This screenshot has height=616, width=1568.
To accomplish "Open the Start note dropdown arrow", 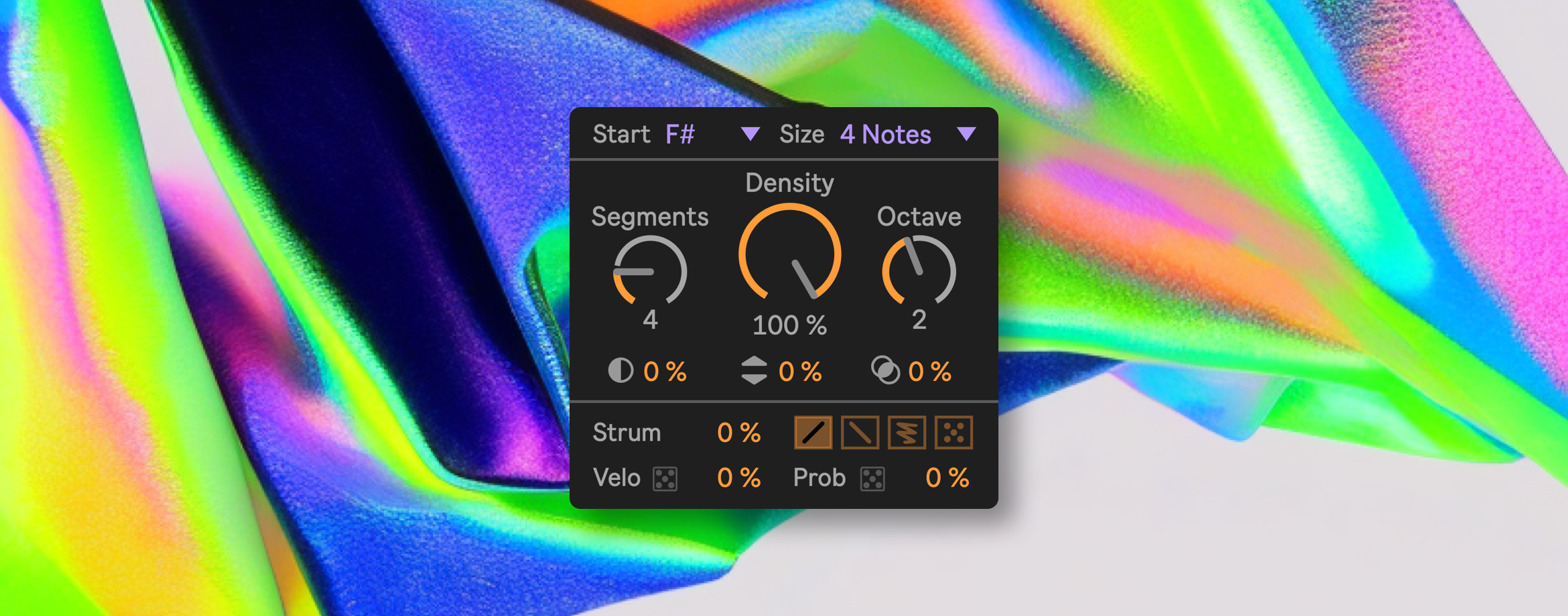I will click(750, 134).
